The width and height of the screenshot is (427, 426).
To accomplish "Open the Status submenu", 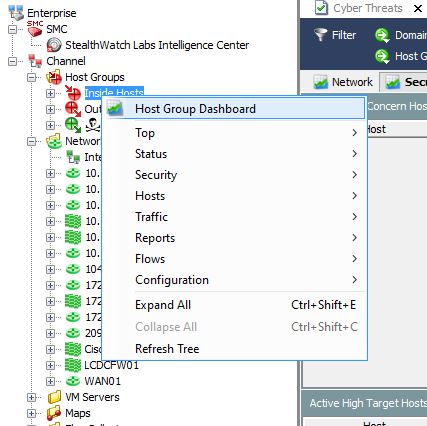I will pos(234,154).
